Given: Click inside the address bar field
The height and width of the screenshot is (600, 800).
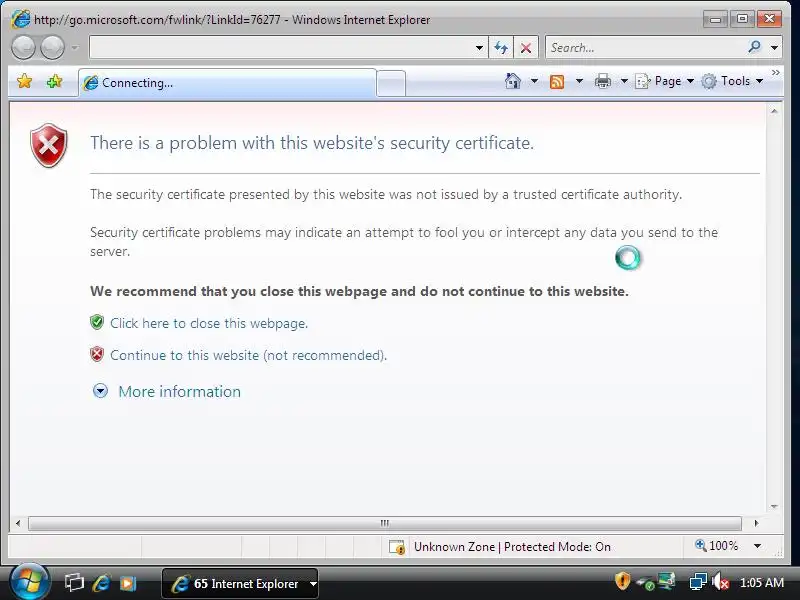Looking at the screenshot, I should pyautogui.click(x=281, y=48).
